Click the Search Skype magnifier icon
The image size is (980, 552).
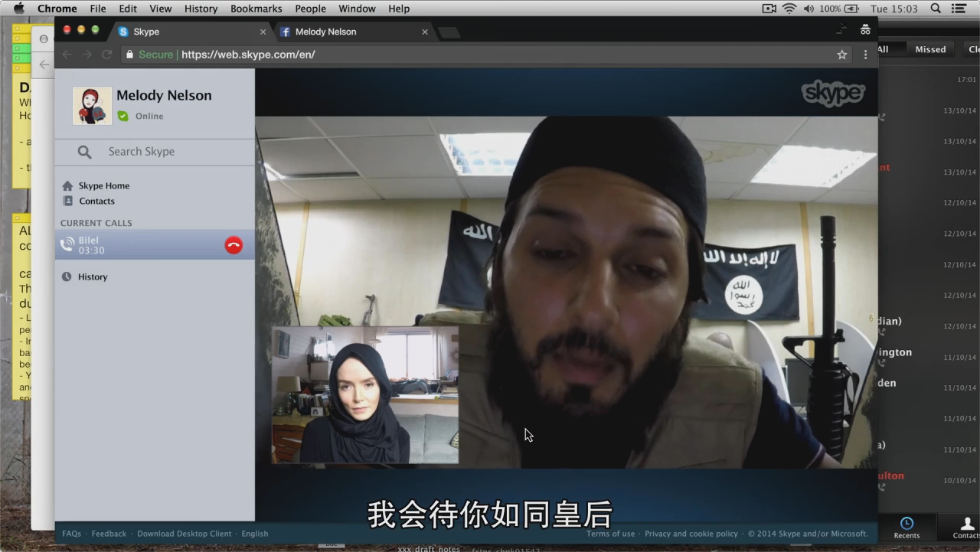point(84,152)
